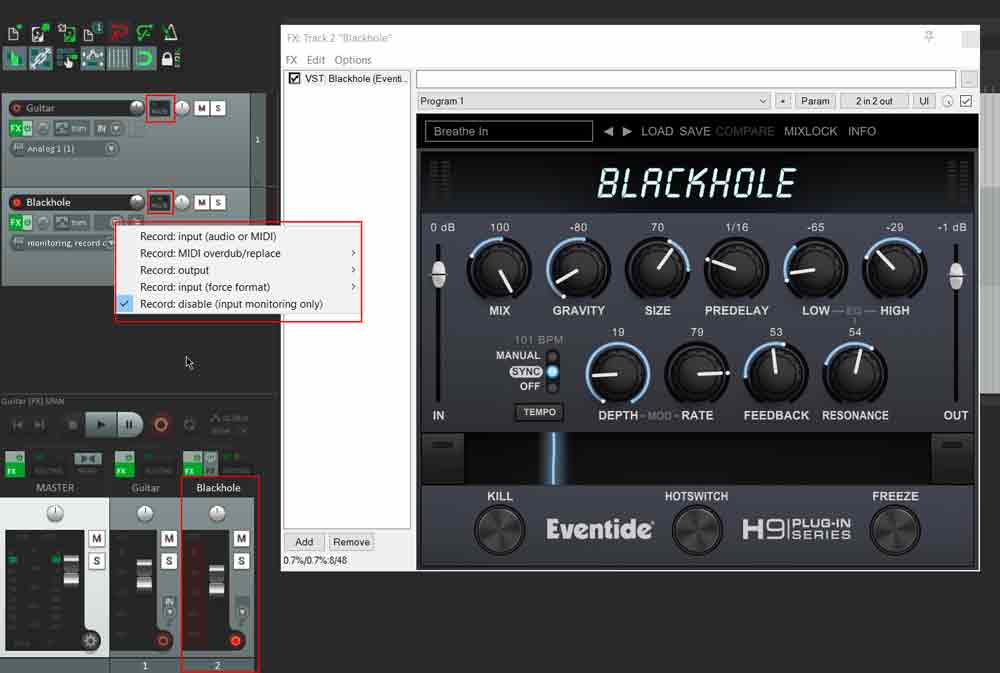This screenshot has width=1000, height=673.
Task: Click the next preset arrow in Blackhole plugin
Action: click(x=627, y=131)
